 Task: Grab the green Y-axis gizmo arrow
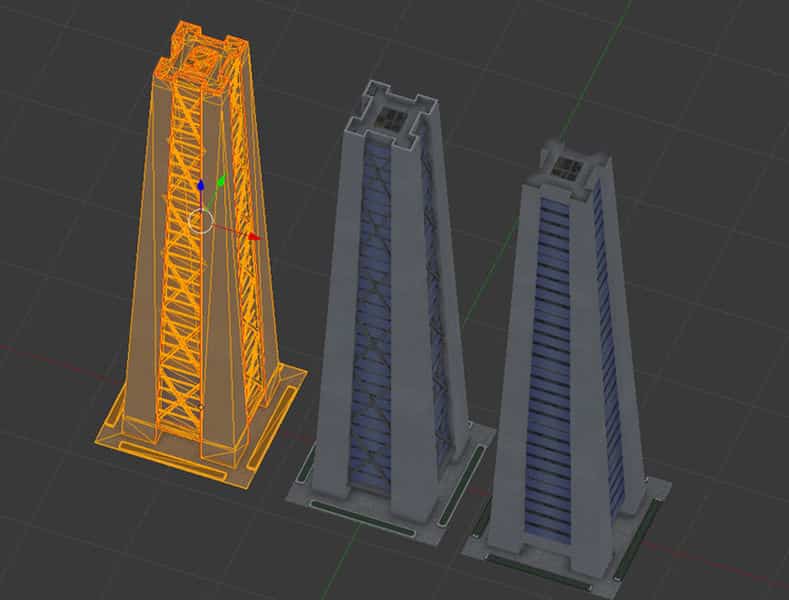(221, 181)
